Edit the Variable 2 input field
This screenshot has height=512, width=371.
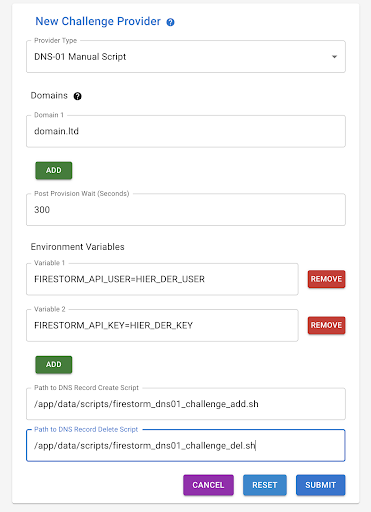click(162, 325)
